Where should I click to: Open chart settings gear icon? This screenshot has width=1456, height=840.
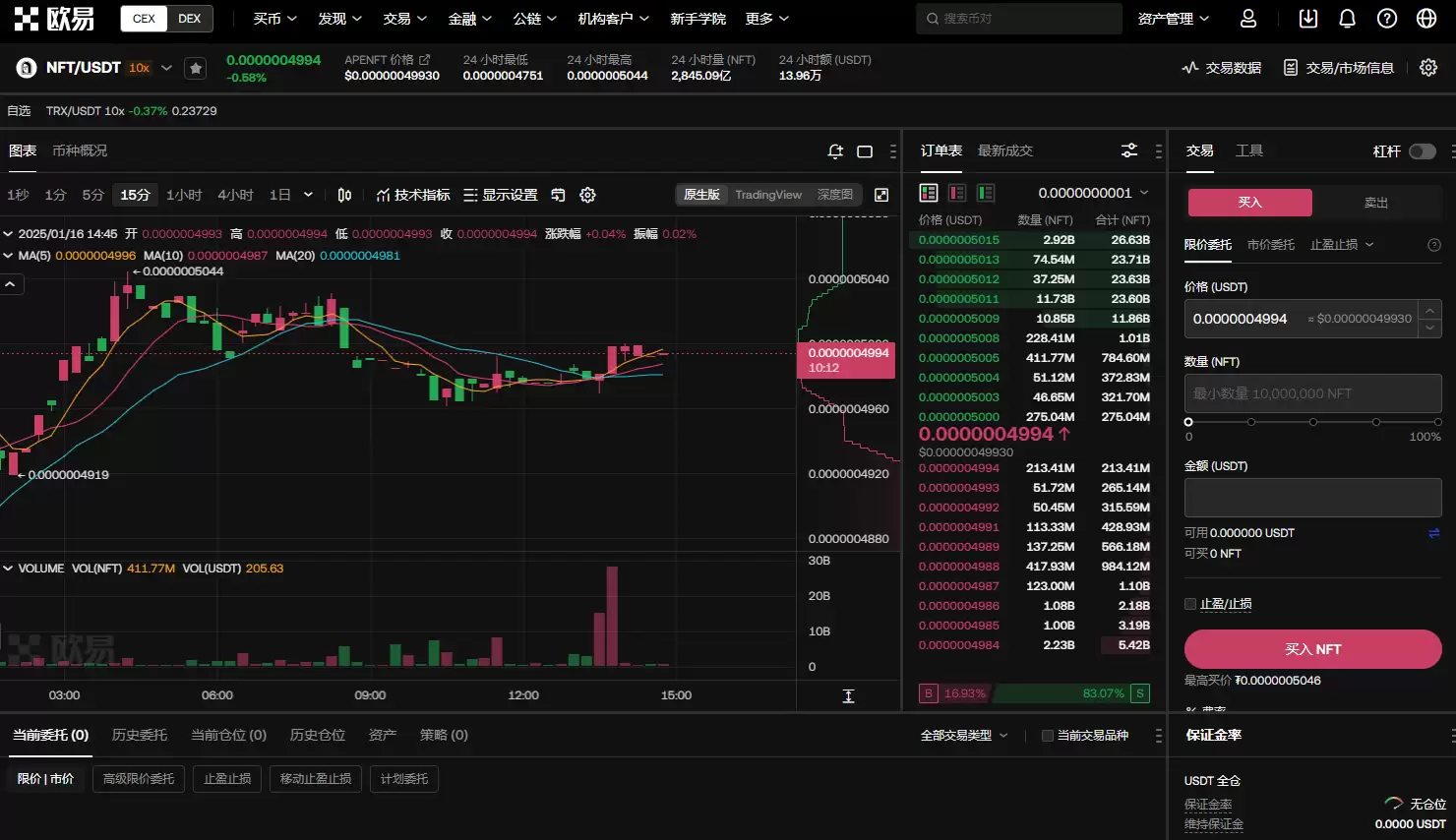tap(587, 195)
